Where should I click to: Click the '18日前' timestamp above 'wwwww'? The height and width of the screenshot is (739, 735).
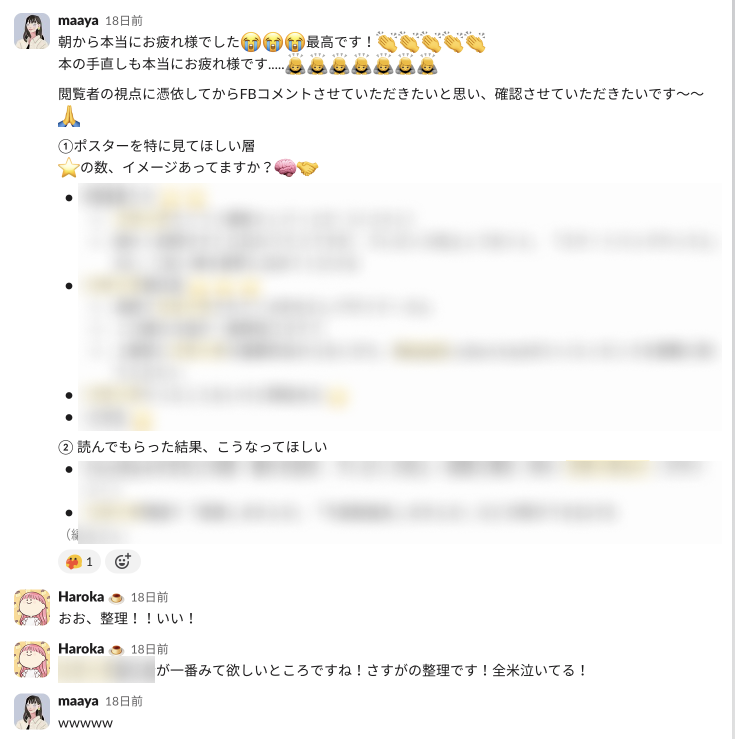tap(123, 701)
